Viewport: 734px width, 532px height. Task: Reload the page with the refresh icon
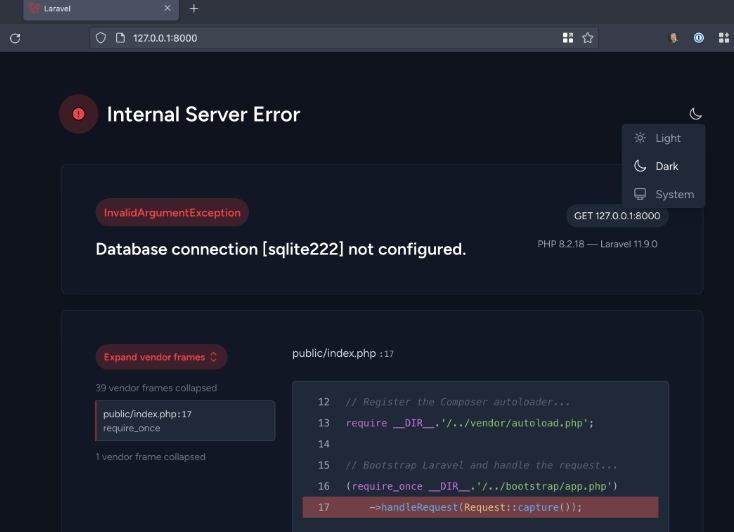[15, 38]
